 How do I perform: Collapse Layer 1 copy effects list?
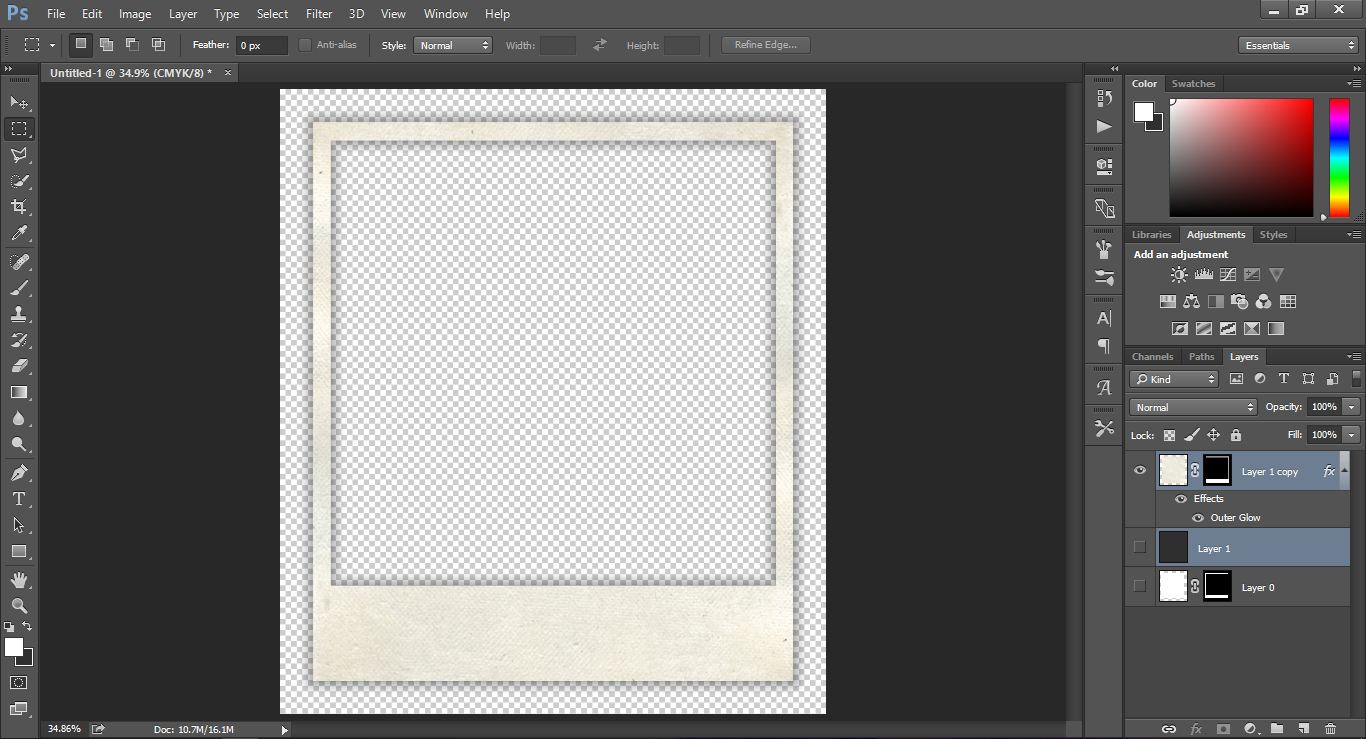click(1344, 471)
